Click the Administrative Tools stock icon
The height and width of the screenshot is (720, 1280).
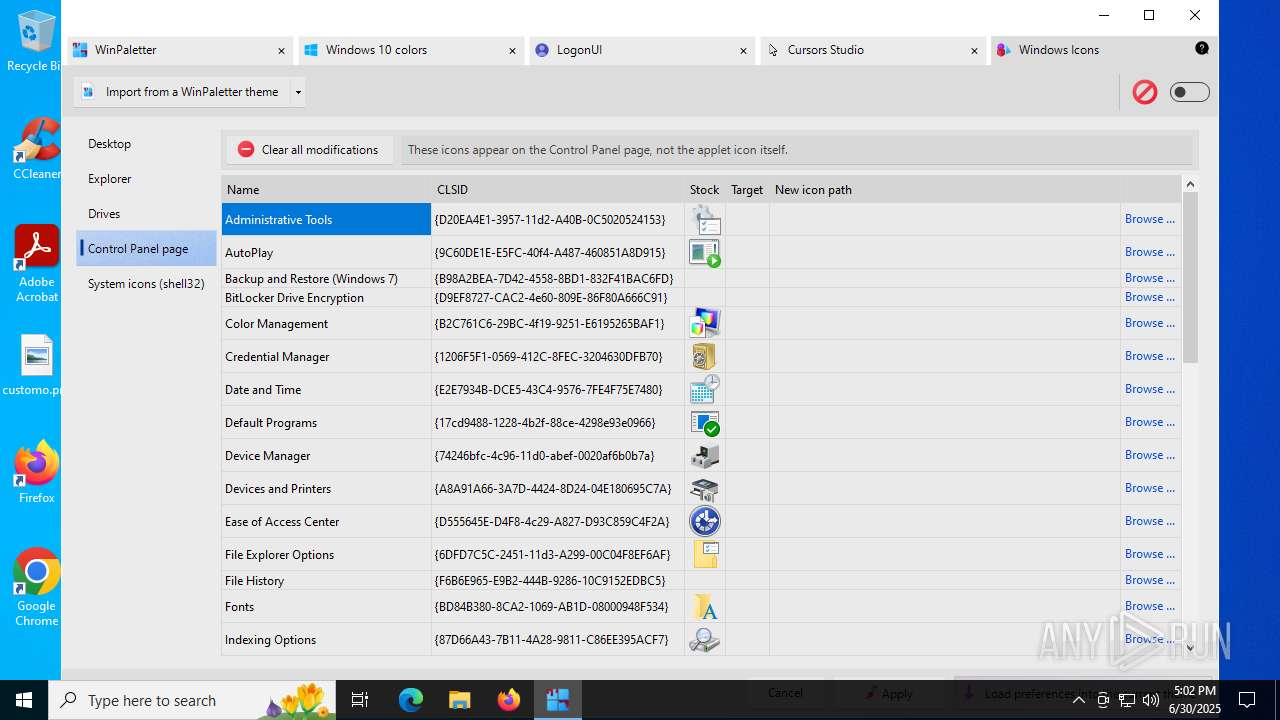coord(705,219)
